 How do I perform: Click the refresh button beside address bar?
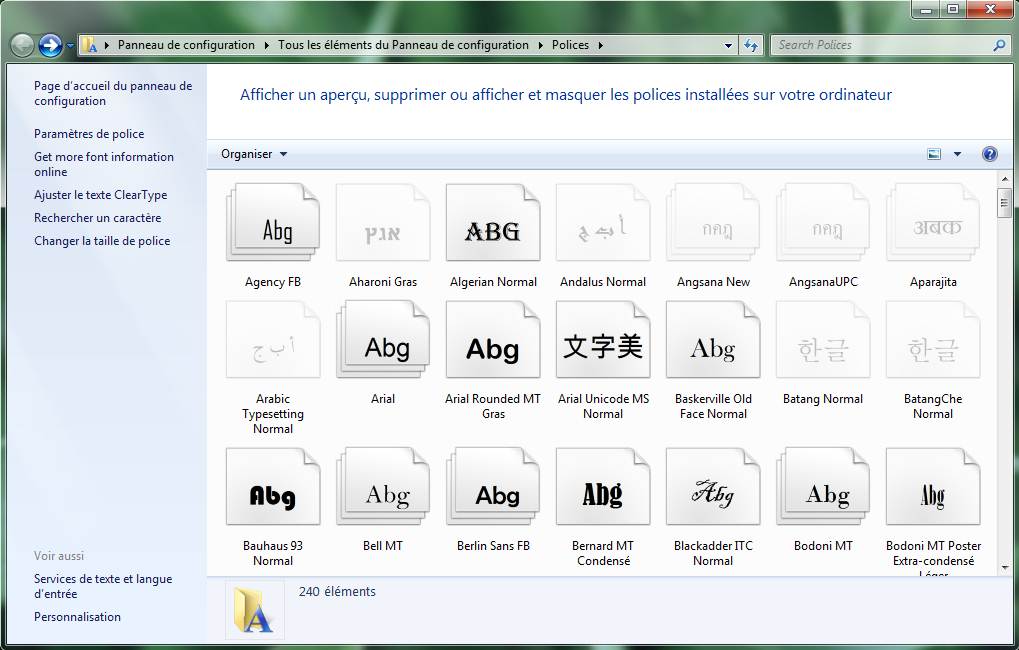coord(751,45)
